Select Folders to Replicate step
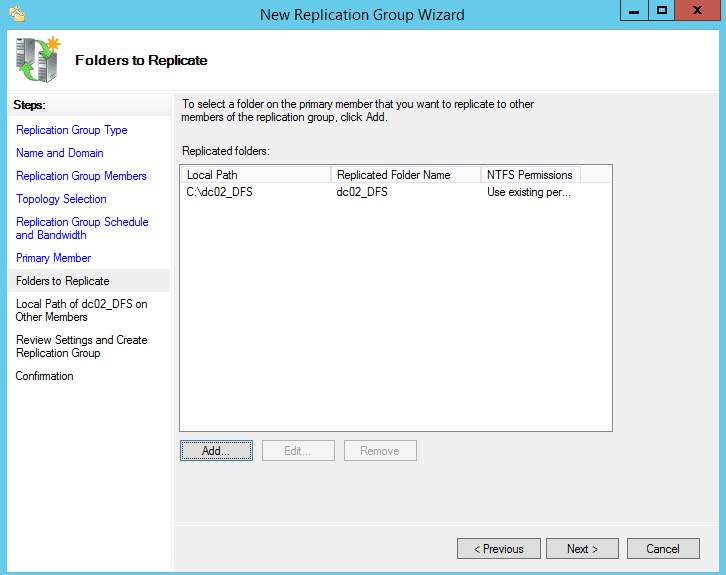This screenshot has width=726, height=575. [x=89, y=281]
